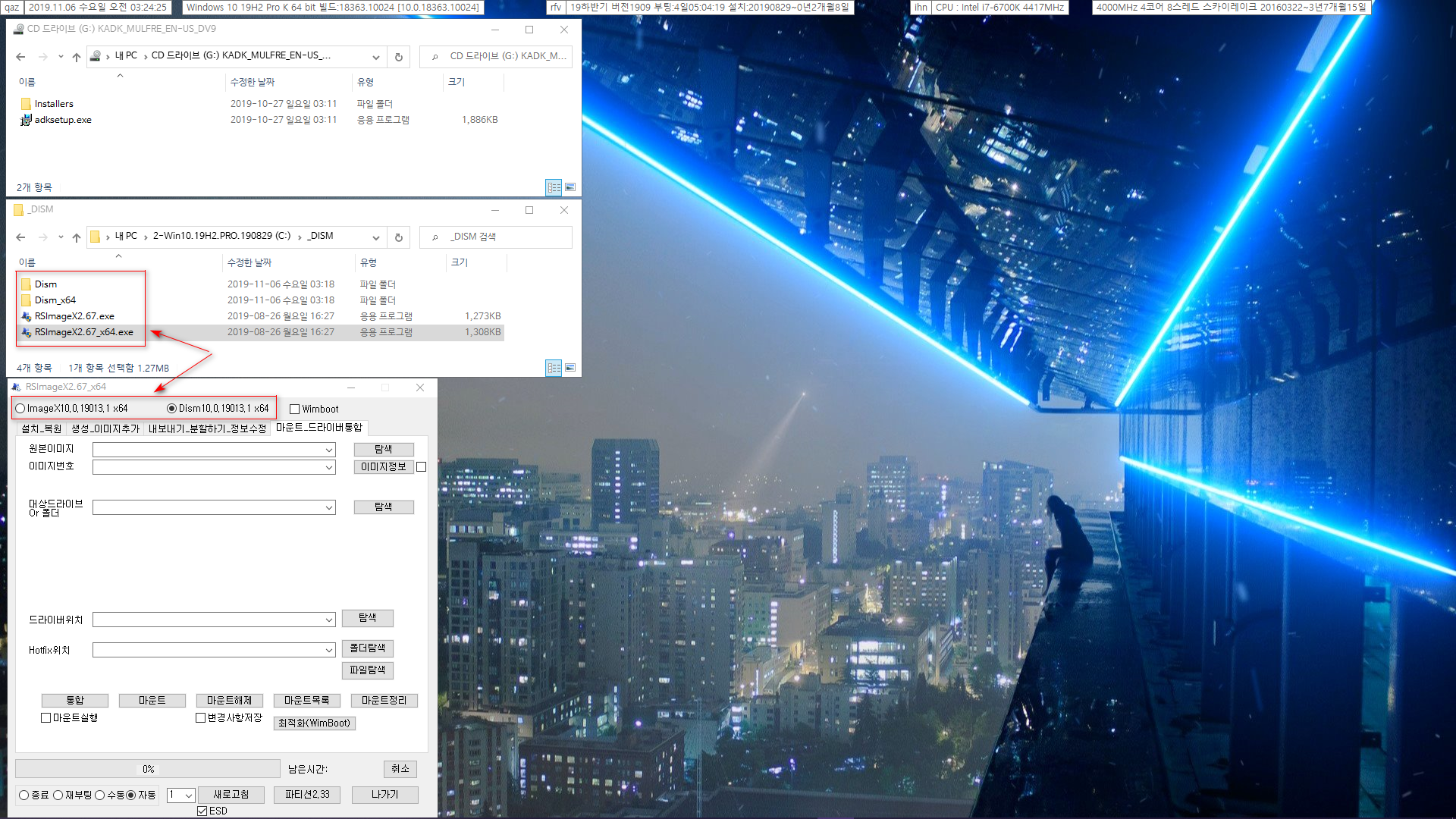Click Up arrow in _DISM explorer window

tap(76, 237)
